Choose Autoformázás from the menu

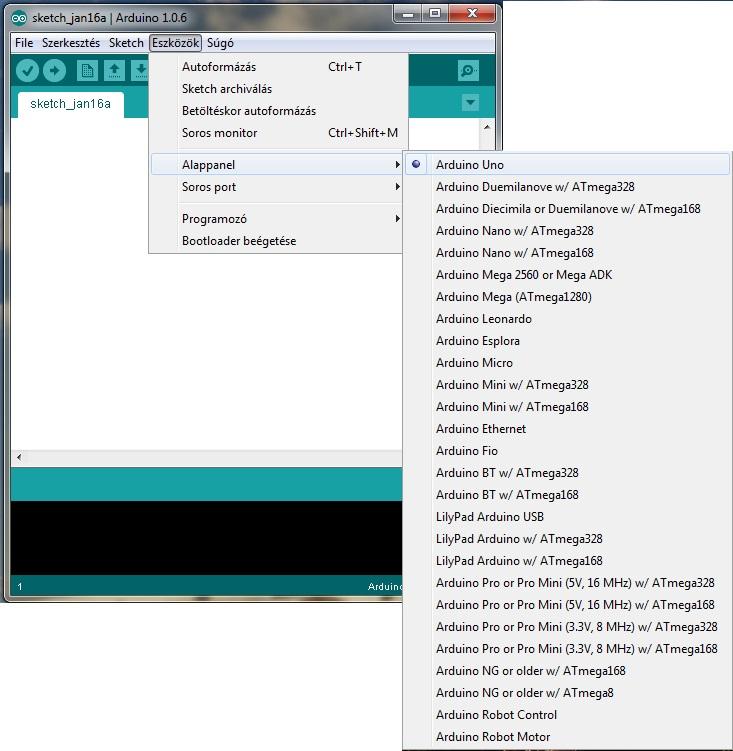[x=277, y=67]
